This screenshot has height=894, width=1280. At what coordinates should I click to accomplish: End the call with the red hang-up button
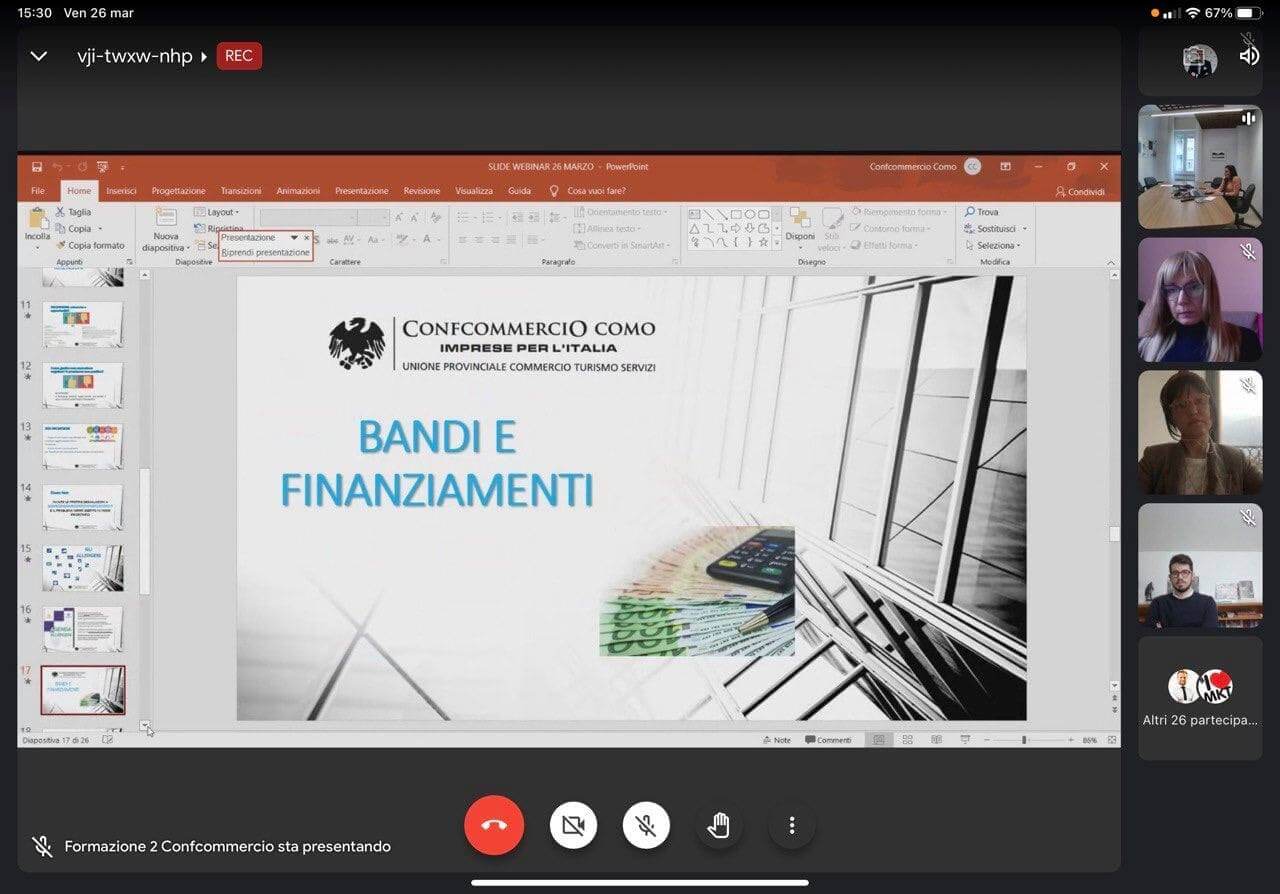coord(494,825)
